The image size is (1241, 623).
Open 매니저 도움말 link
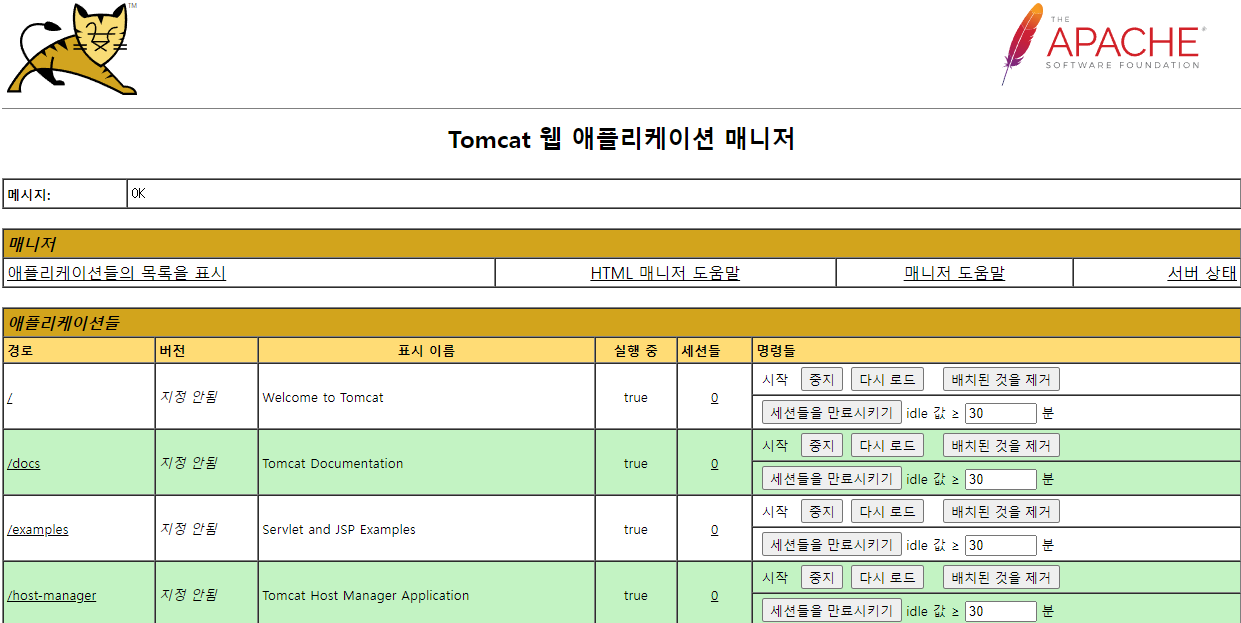click(954, 273)
